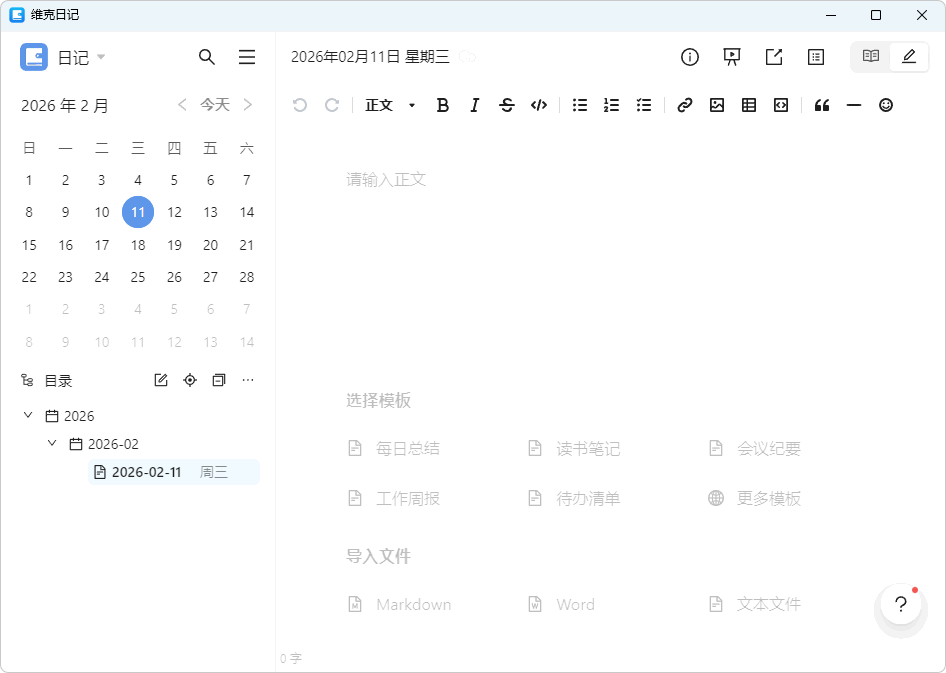Screen dimensions: 946x673
Task: Toggle bold text formatting
Action: pyautogui.click(x=443, y=105)
